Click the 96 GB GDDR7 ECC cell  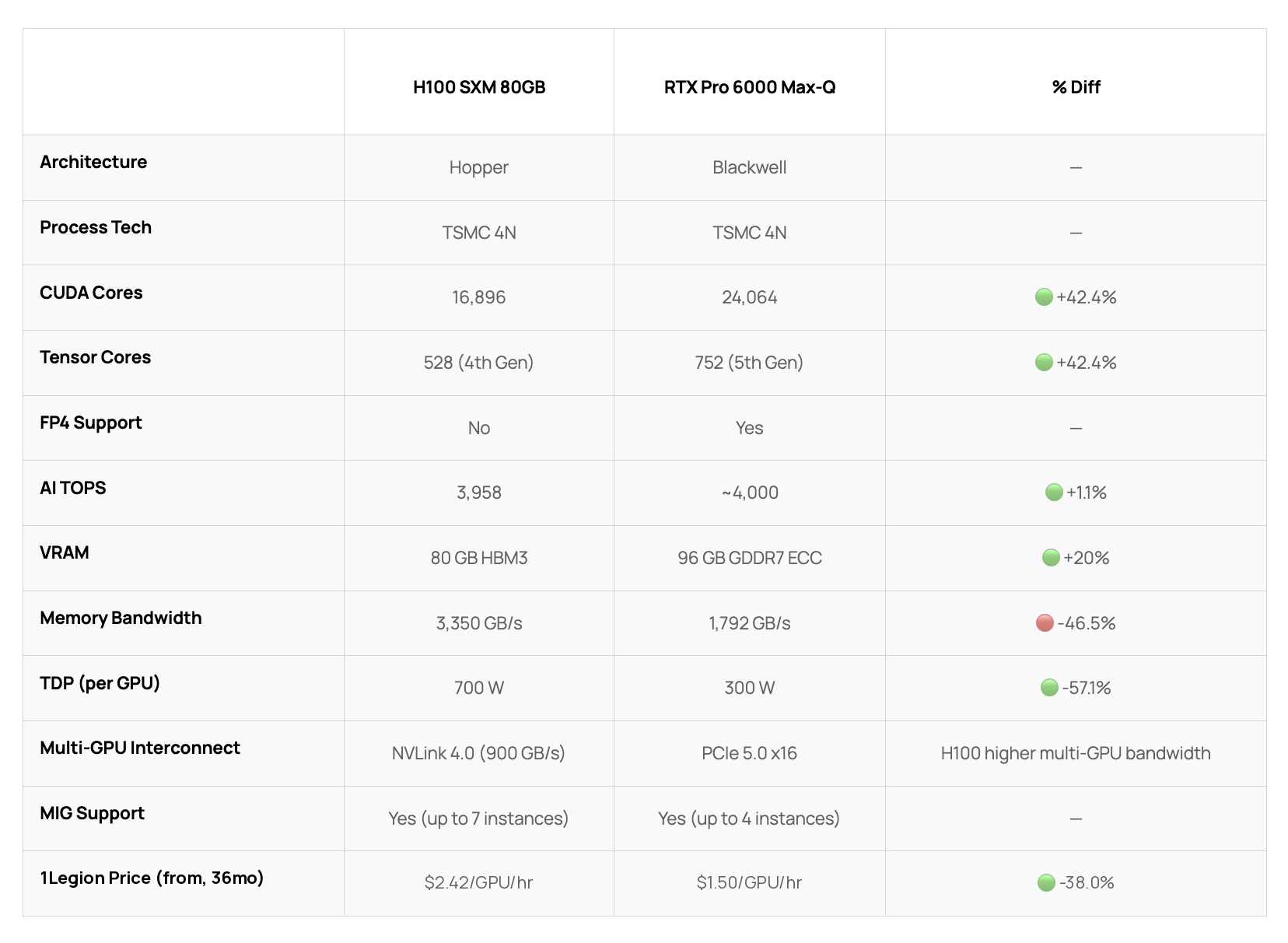coord(750,558)
